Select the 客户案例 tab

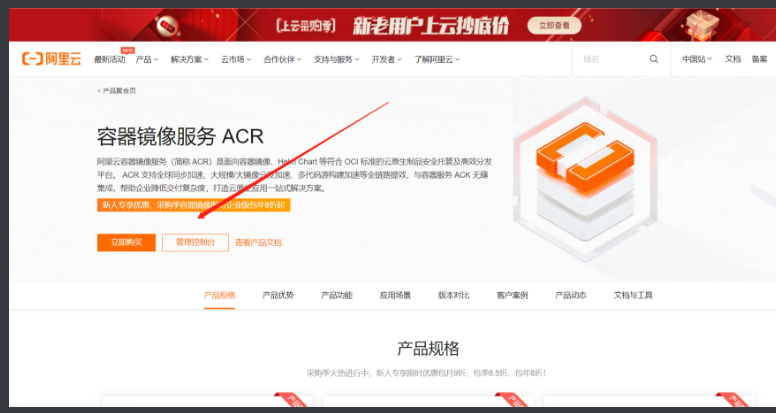[x=512, y=295]
